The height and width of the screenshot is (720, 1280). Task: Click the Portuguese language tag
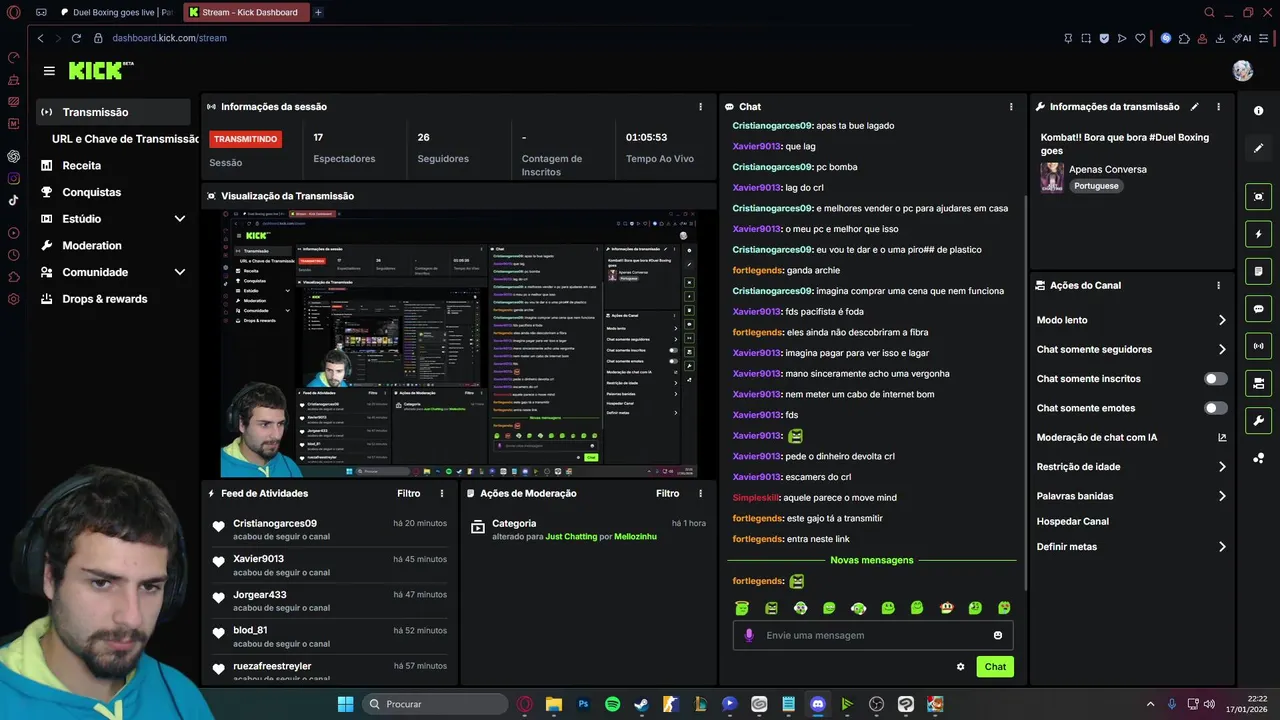(x=1096, y=186)
